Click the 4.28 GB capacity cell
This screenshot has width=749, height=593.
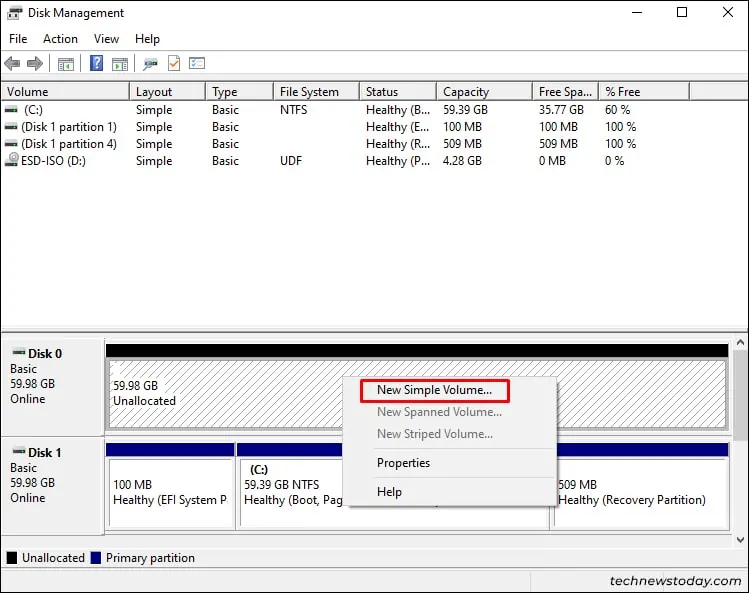[462, 161]
